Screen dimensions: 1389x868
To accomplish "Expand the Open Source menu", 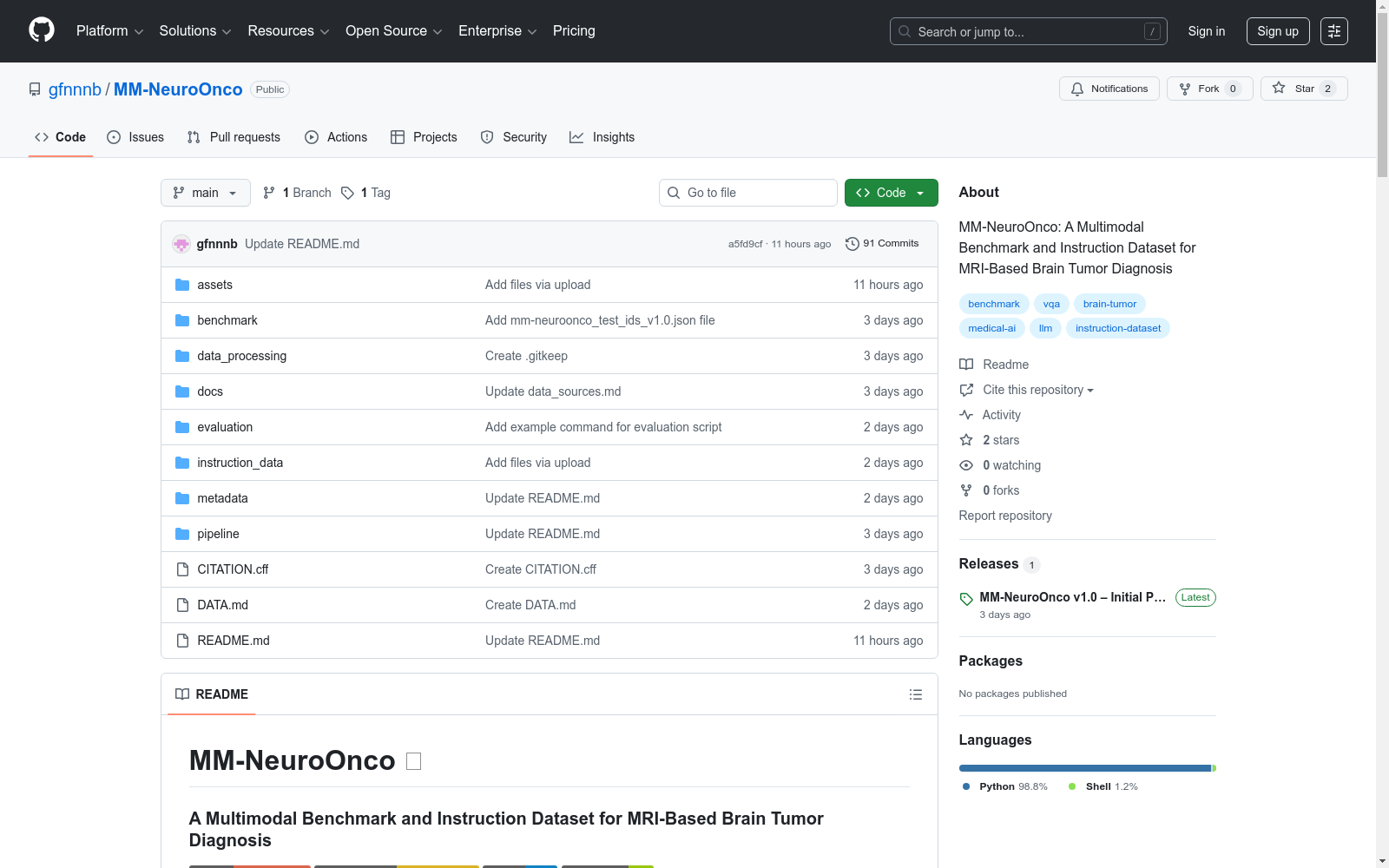I will click(x=394, y=31).
